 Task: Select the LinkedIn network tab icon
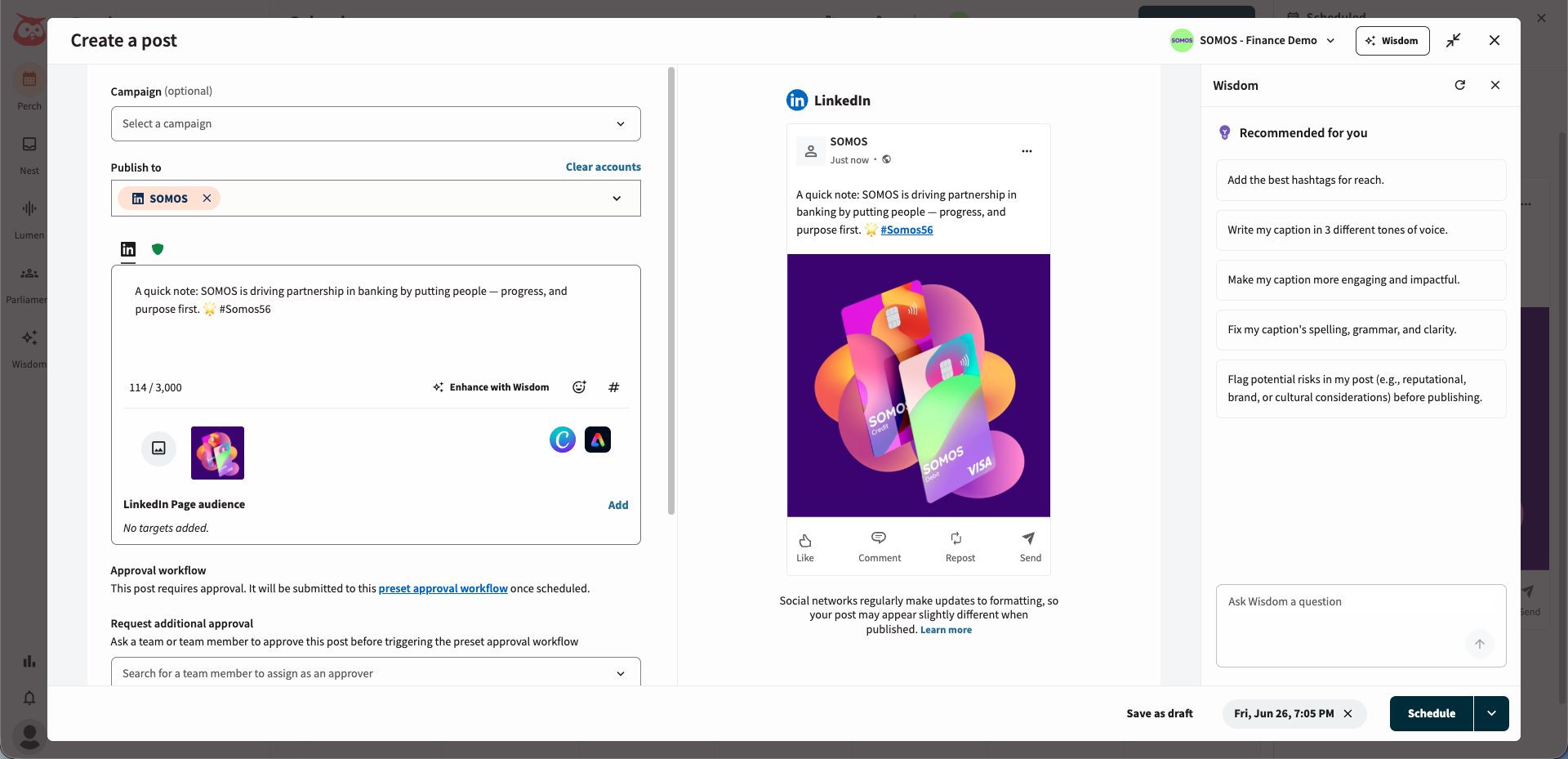coord(128,249)
